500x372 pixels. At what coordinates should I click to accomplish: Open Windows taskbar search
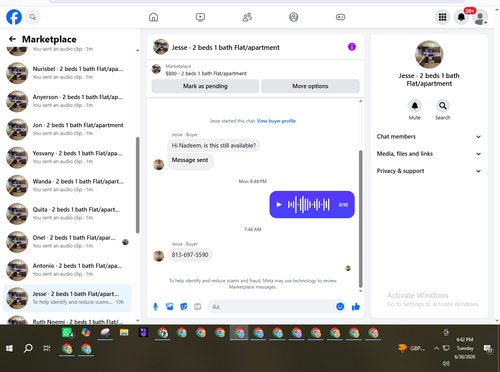click(x=28, y=348)
